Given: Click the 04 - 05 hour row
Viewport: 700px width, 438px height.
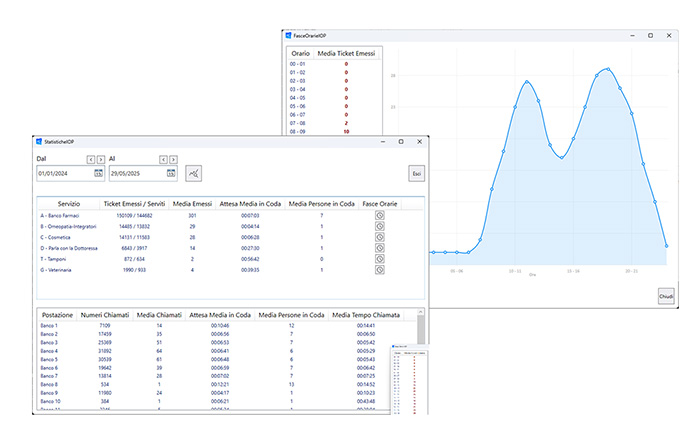Looking at the screenshot, I should 334,98.
